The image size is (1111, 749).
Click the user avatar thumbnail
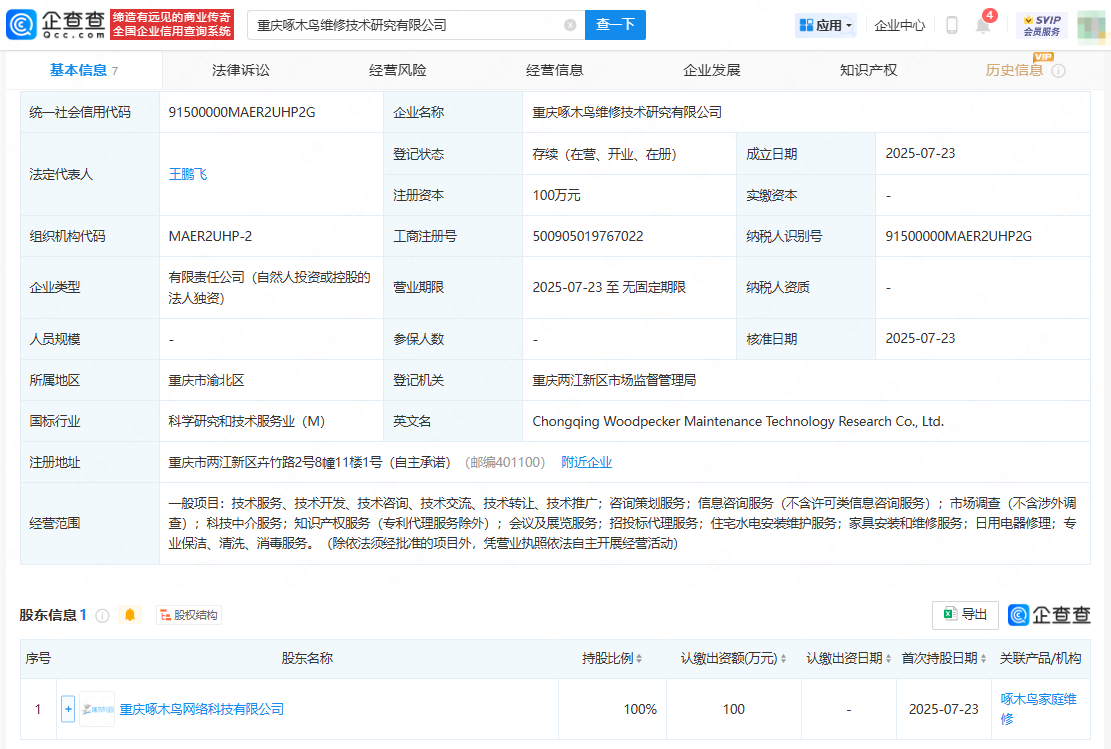pyautogui.click(x=1091, y=27)
